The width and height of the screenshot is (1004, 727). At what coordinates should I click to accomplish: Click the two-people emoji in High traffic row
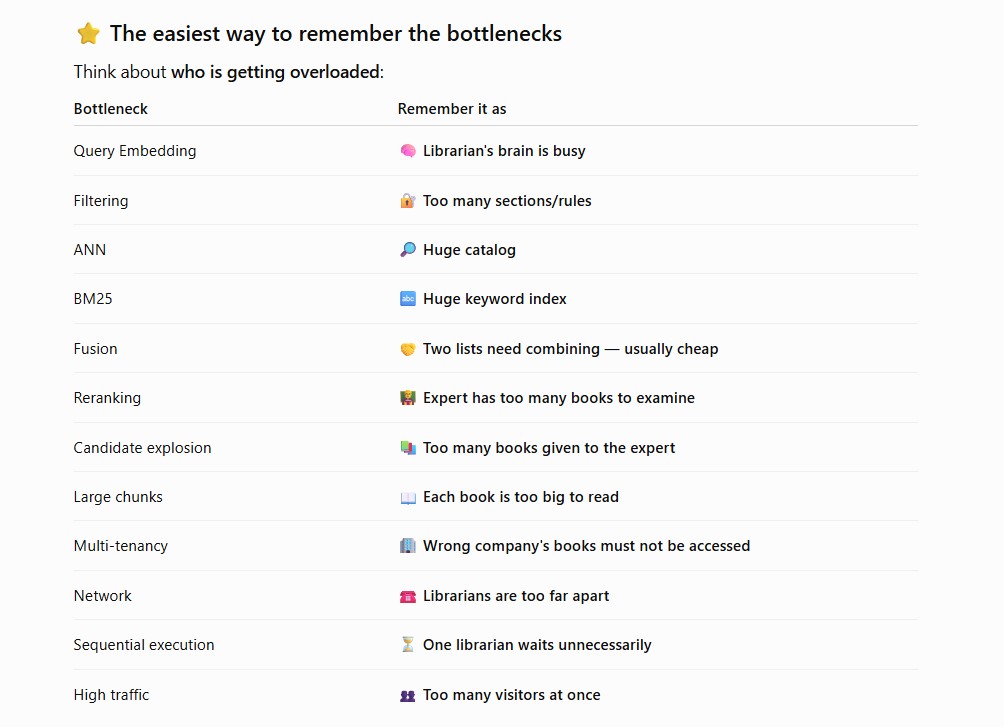(408, 695)
